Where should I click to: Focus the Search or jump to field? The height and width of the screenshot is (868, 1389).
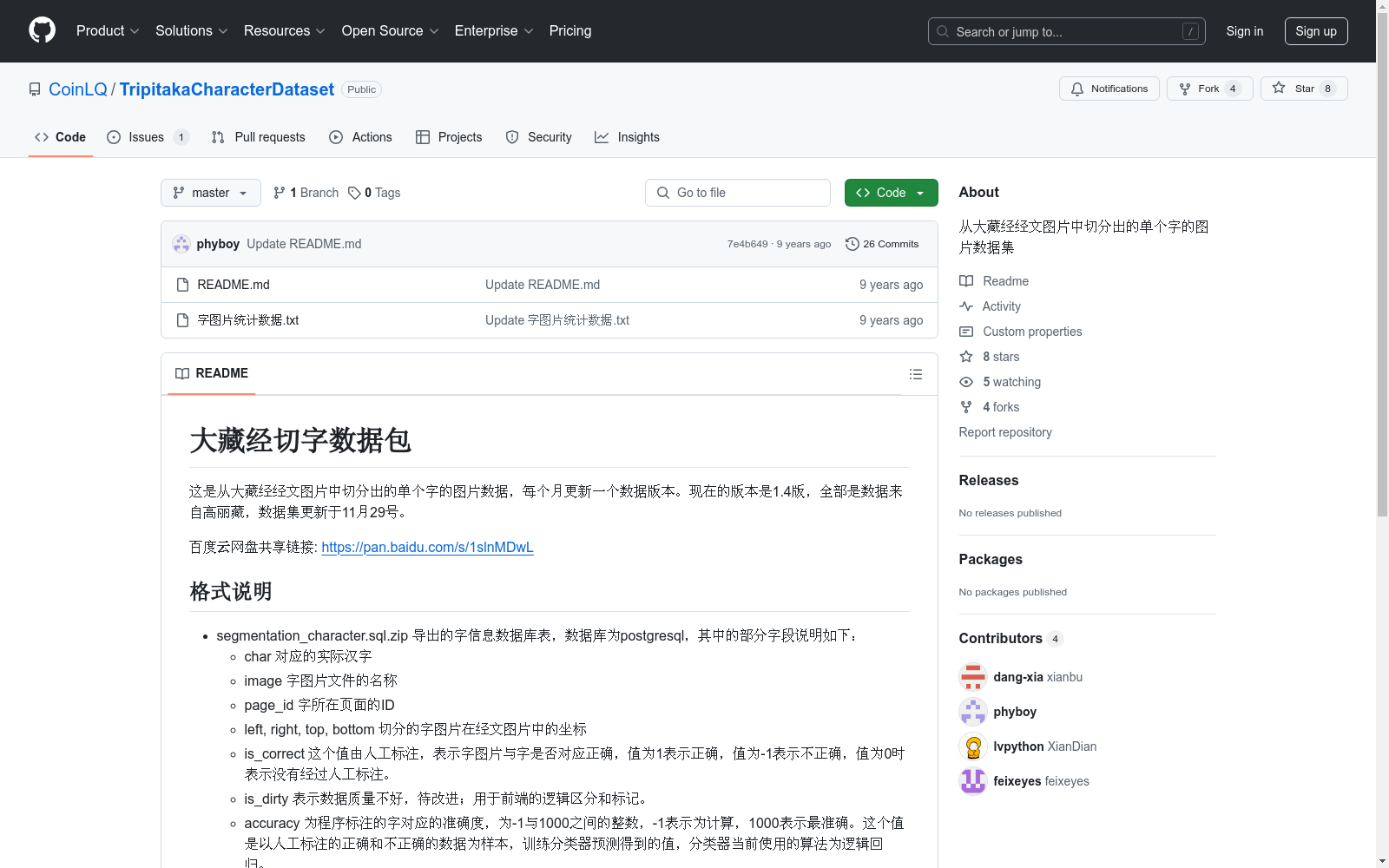1066,31
